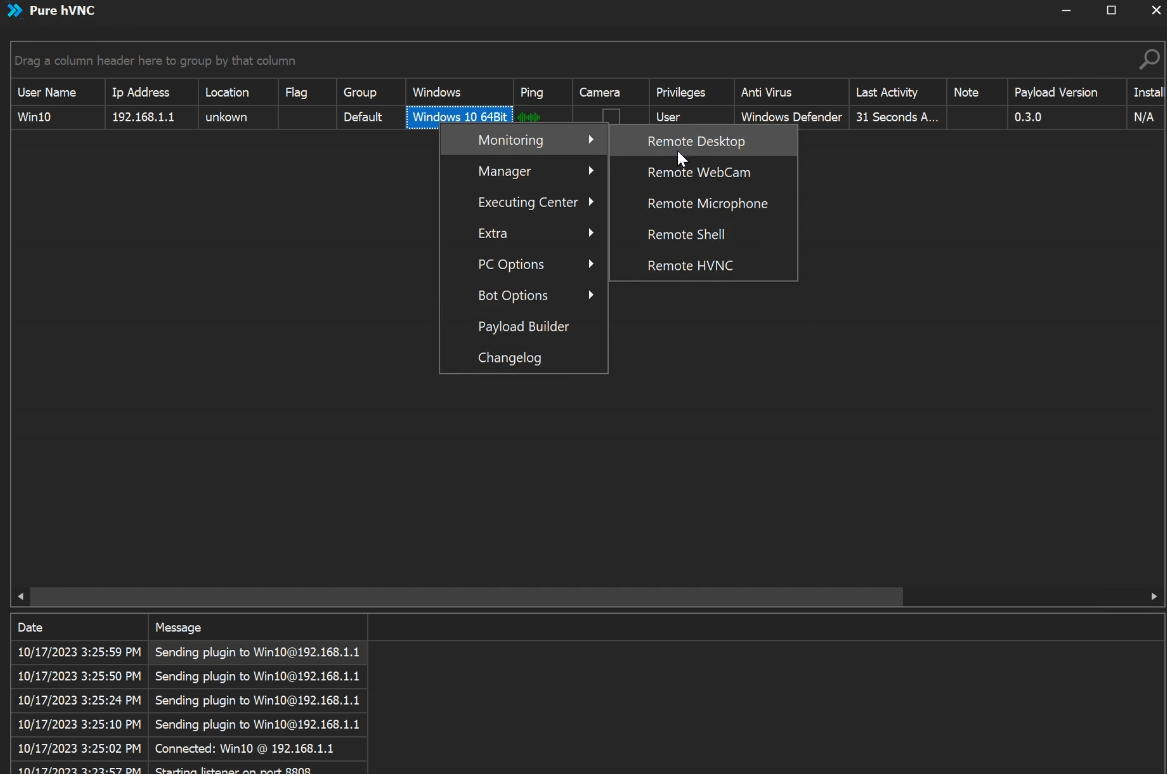The height and width of the screenshot is (774, 1167).
Task: Click the Pure hVNC logo icon
Action: [15, 10]
